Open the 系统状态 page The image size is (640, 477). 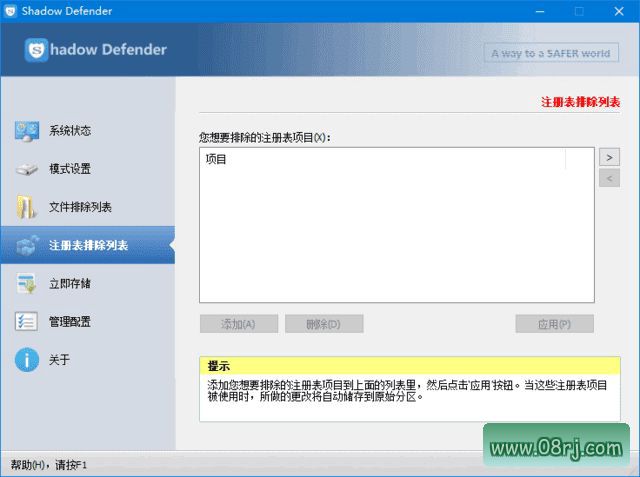tap(88, 131)
